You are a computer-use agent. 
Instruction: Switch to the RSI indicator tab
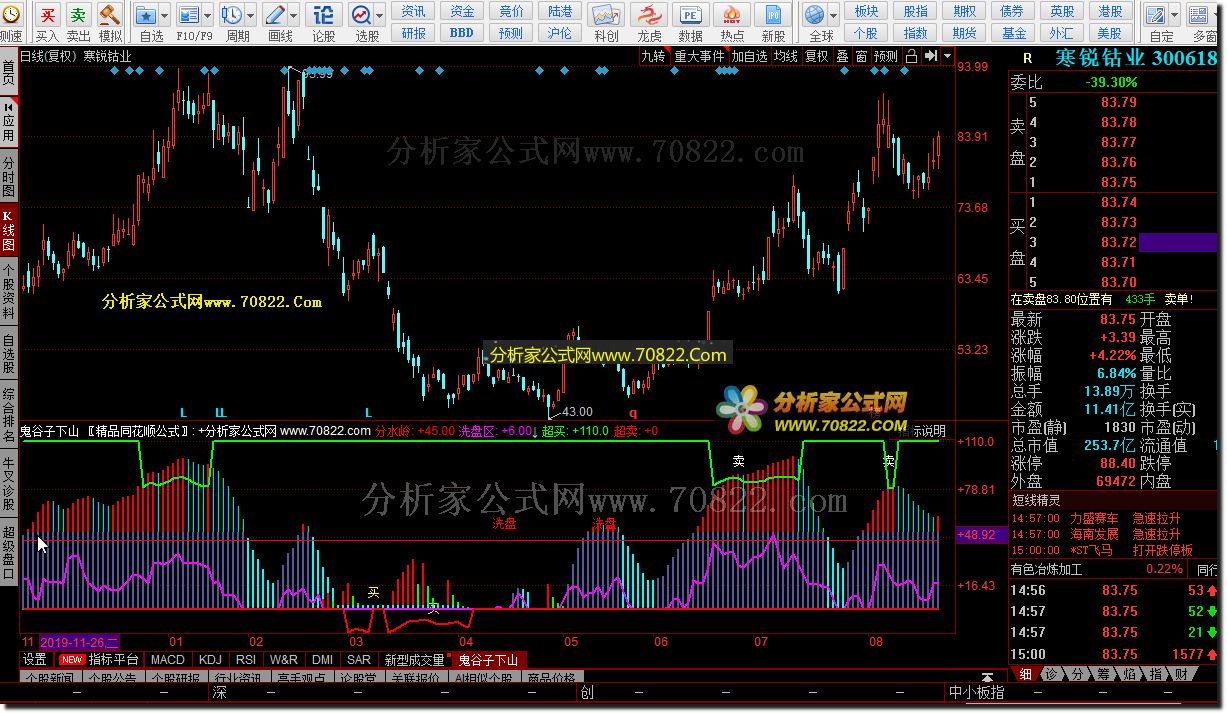(245, 660)
